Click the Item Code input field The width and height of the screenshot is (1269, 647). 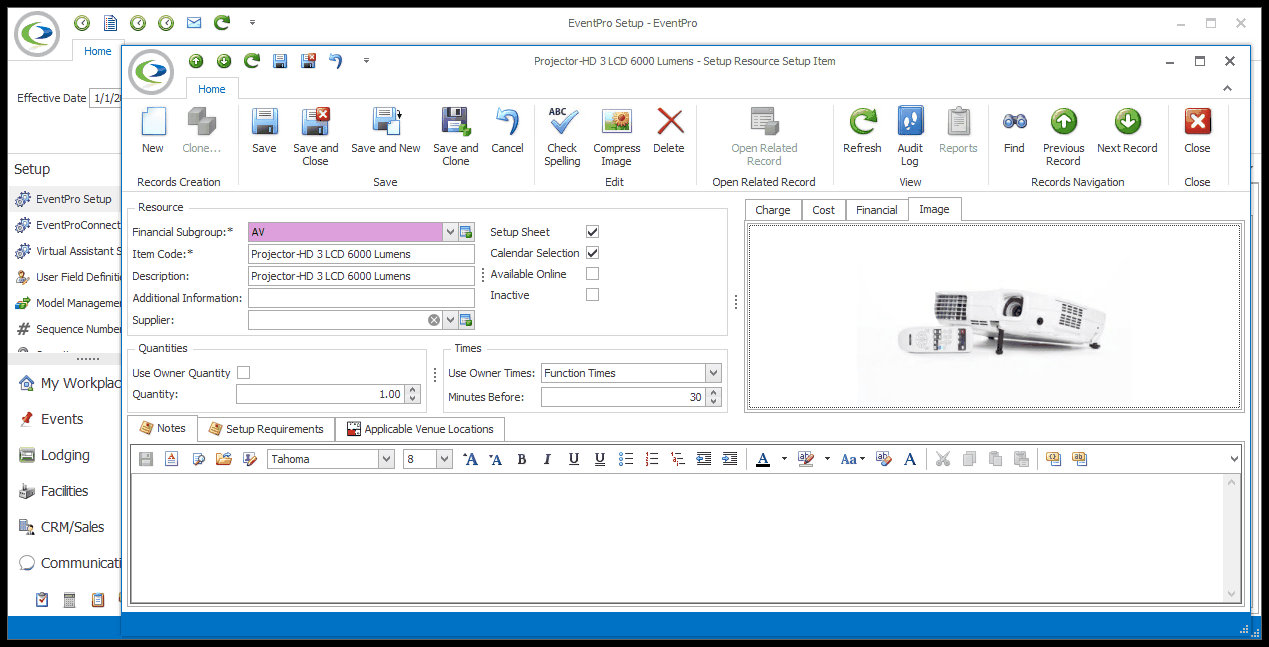pos(361,254)
